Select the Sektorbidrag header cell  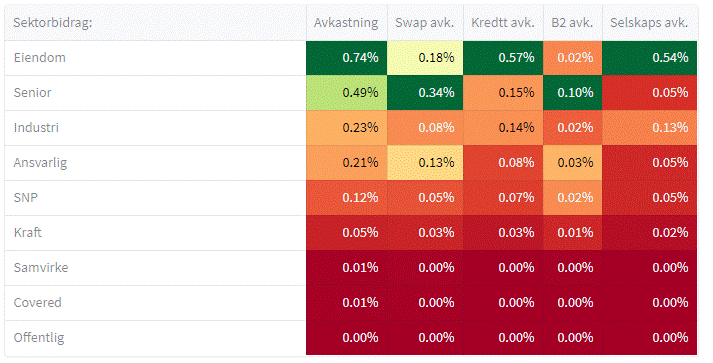pos(156,23)
